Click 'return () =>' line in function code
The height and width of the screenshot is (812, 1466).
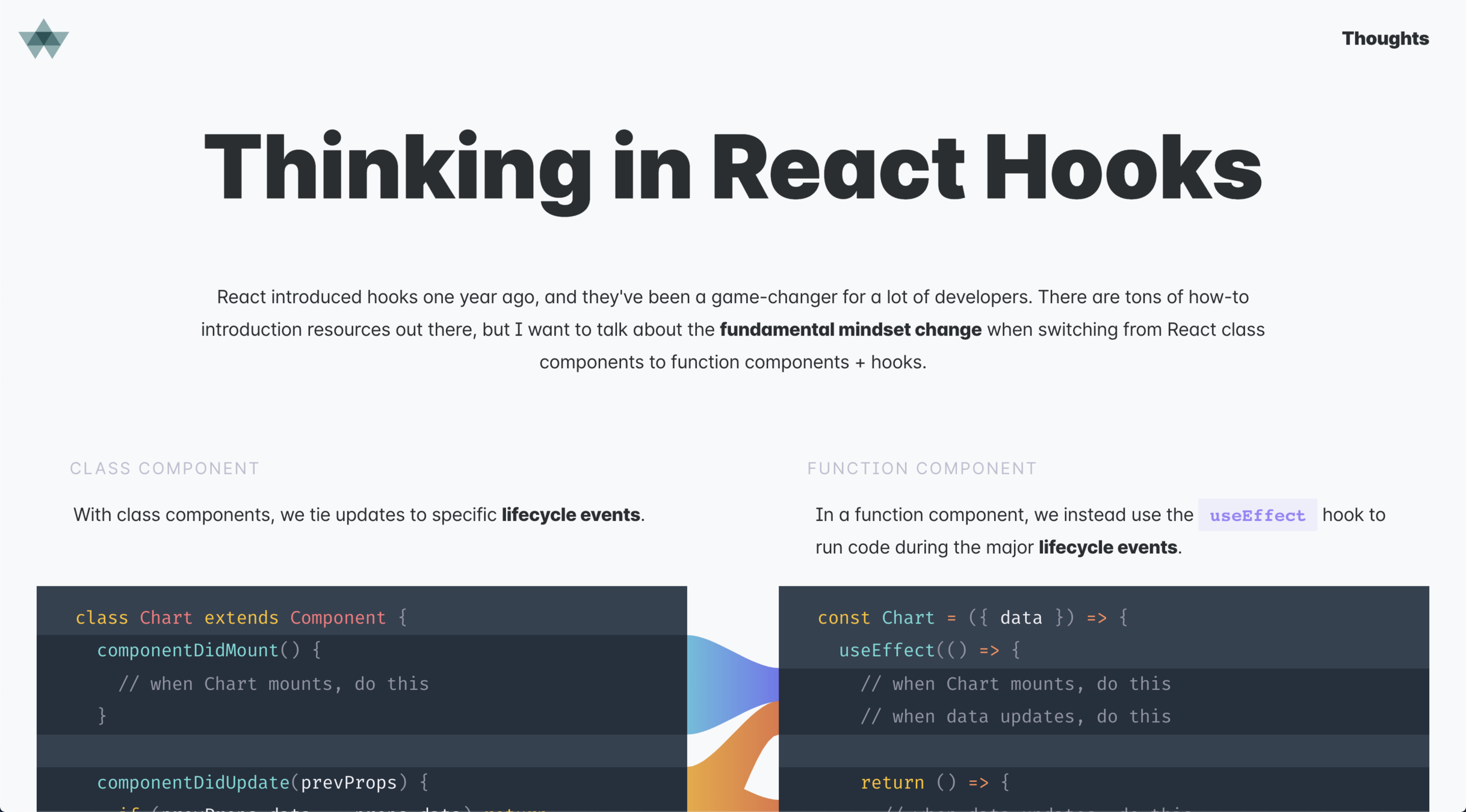pos(935,783)
